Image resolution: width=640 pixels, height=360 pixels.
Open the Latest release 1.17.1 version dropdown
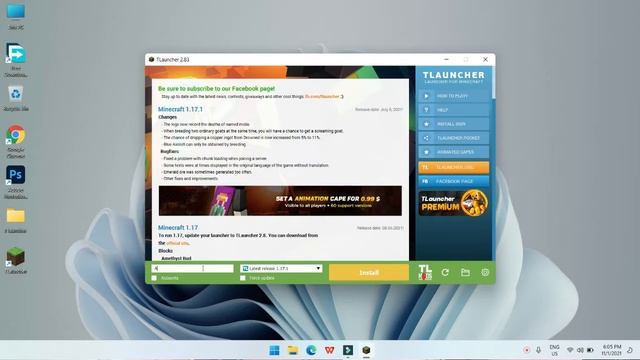pos(281,269)
